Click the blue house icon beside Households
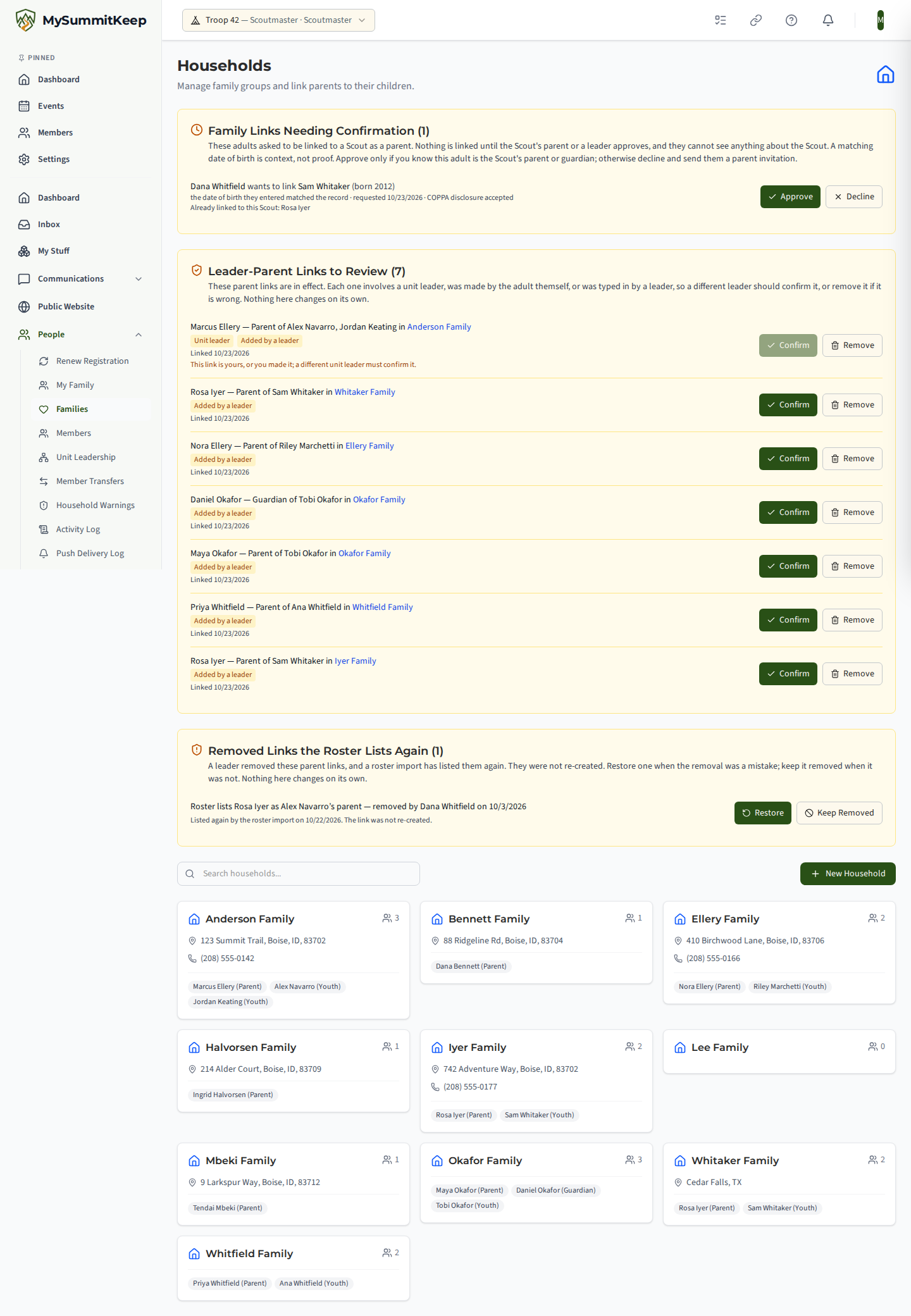 coord(885,75)
